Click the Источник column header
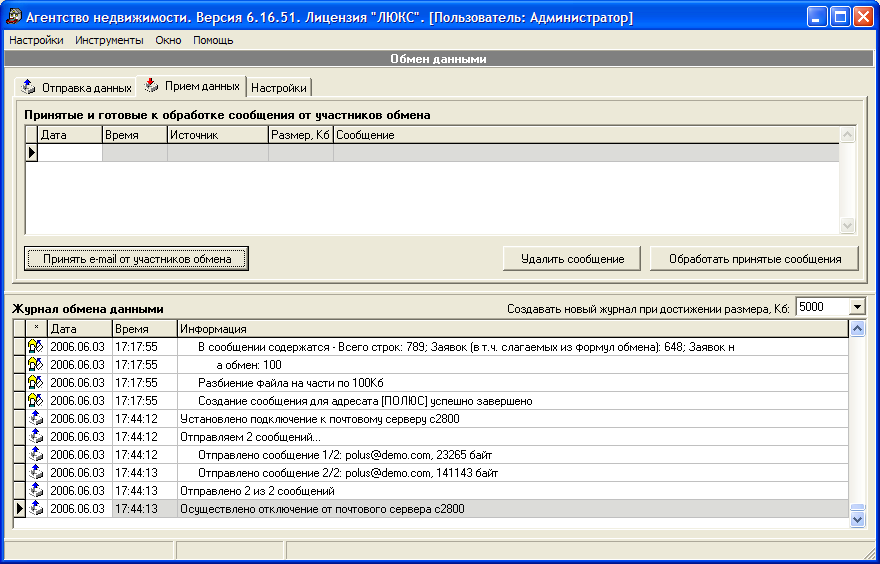Image resolution: width=880 pixels, height=564 pixels. click(x=218, y=135)
